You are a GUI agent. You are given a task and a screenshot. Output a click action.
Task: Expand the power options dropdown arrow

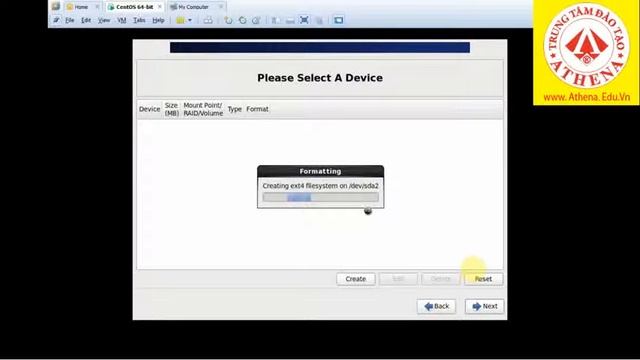tap(190, 20)
